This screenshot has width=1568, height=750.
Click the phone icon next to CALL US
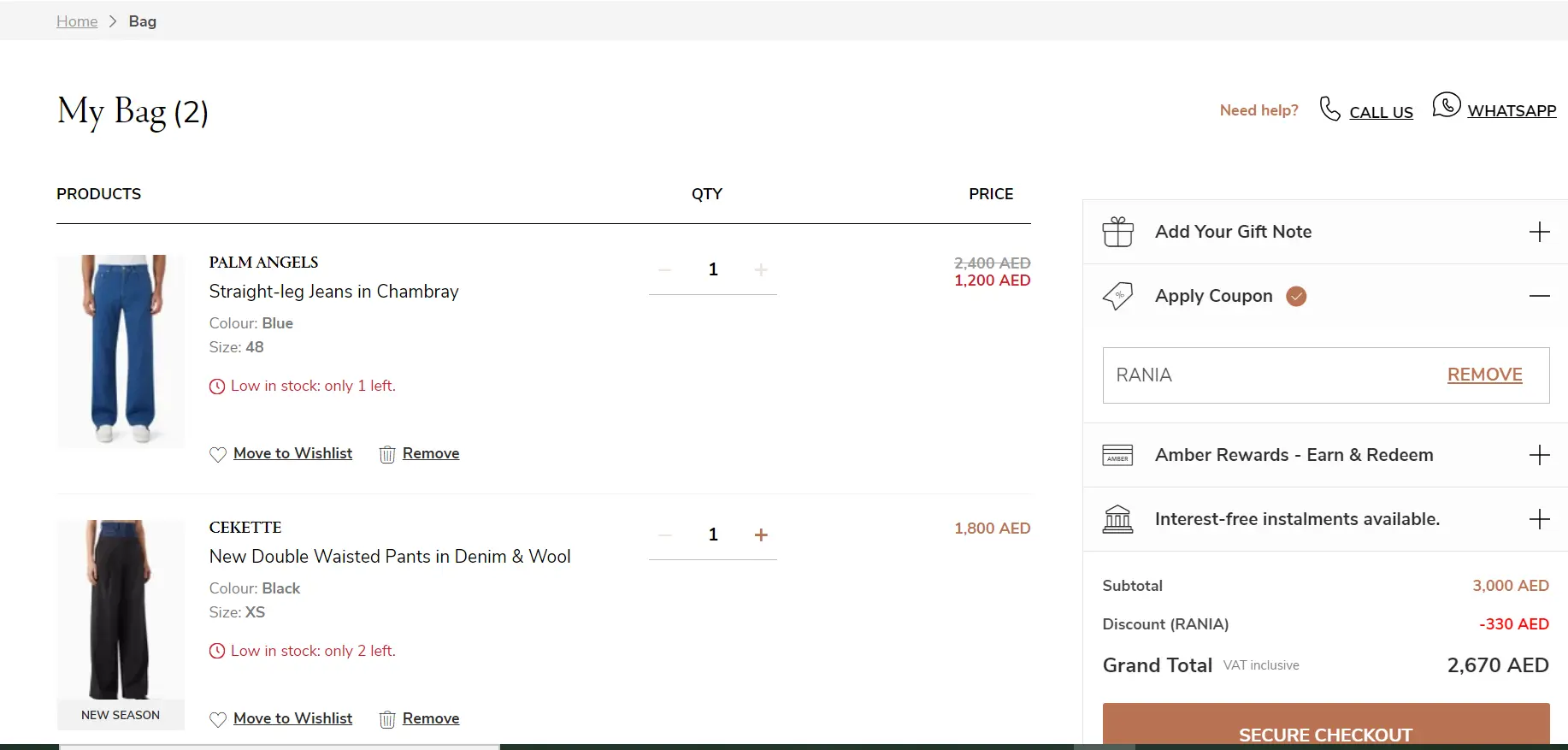(x=1329, y=109)
